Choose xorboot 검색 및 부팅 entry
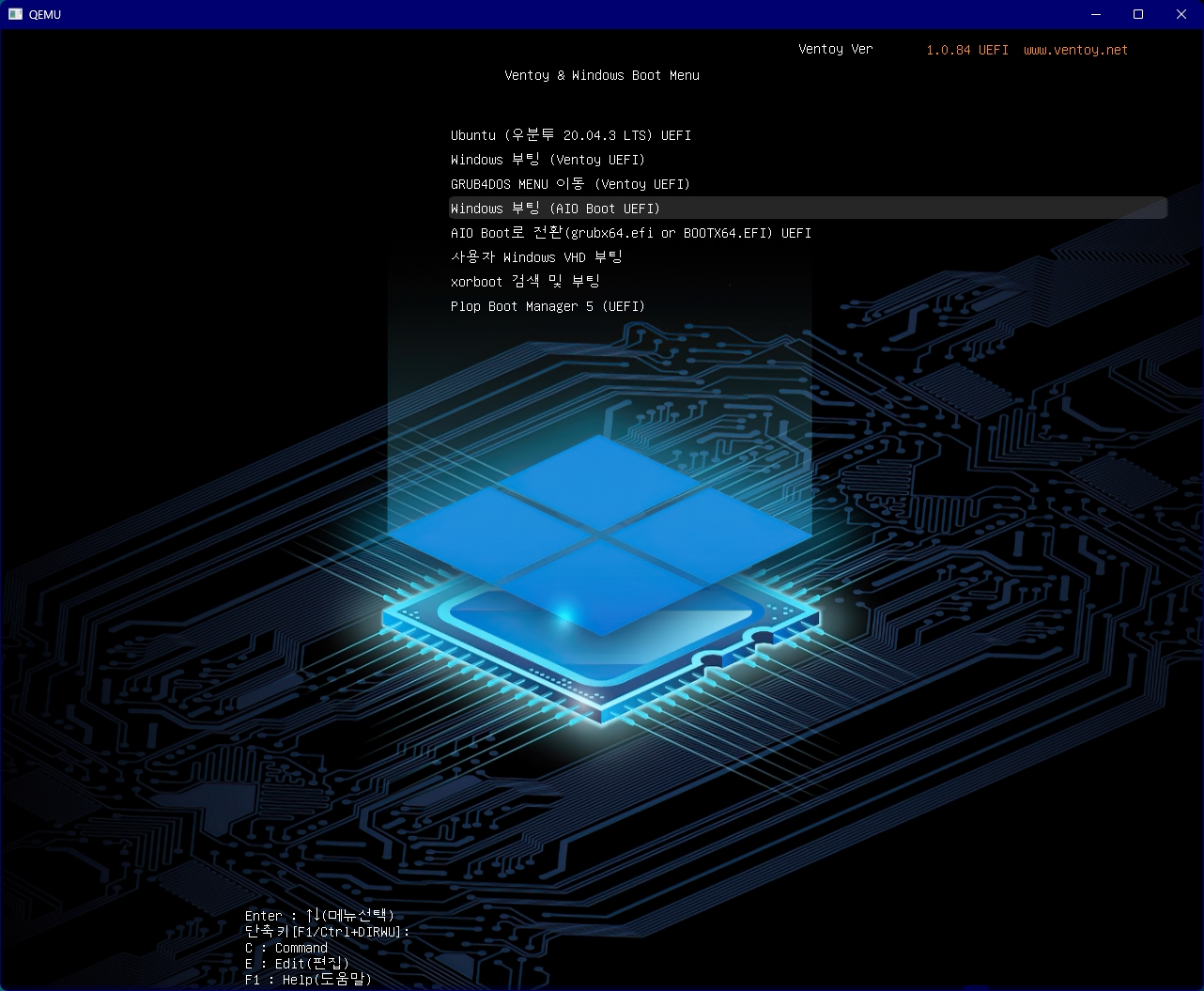Image resolution: width=1204 pixels, height=991 pixels. 525,282
